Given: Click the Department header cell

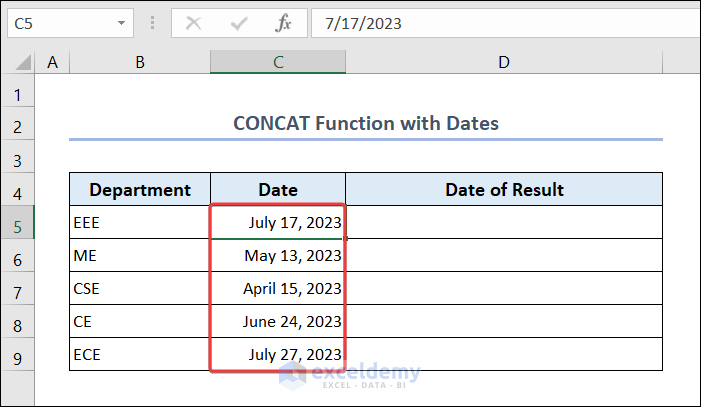Looking at the screenshot, I should pos(140,190).
